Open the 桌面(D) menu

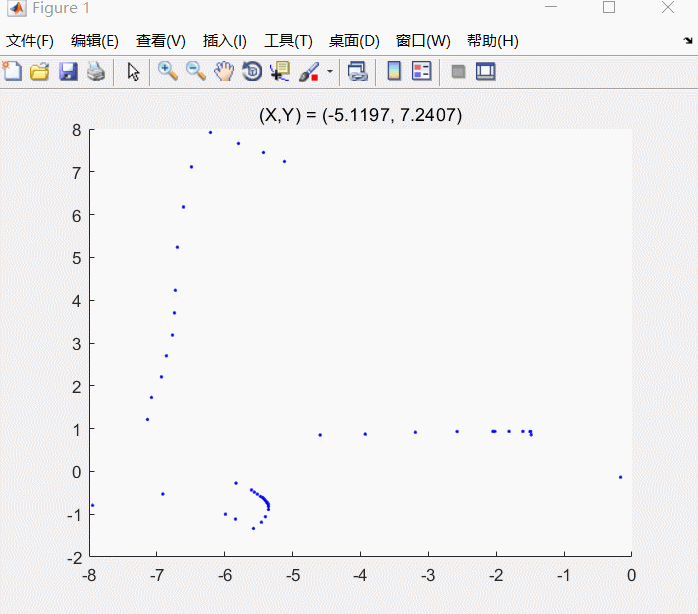[x=354, y=41]
